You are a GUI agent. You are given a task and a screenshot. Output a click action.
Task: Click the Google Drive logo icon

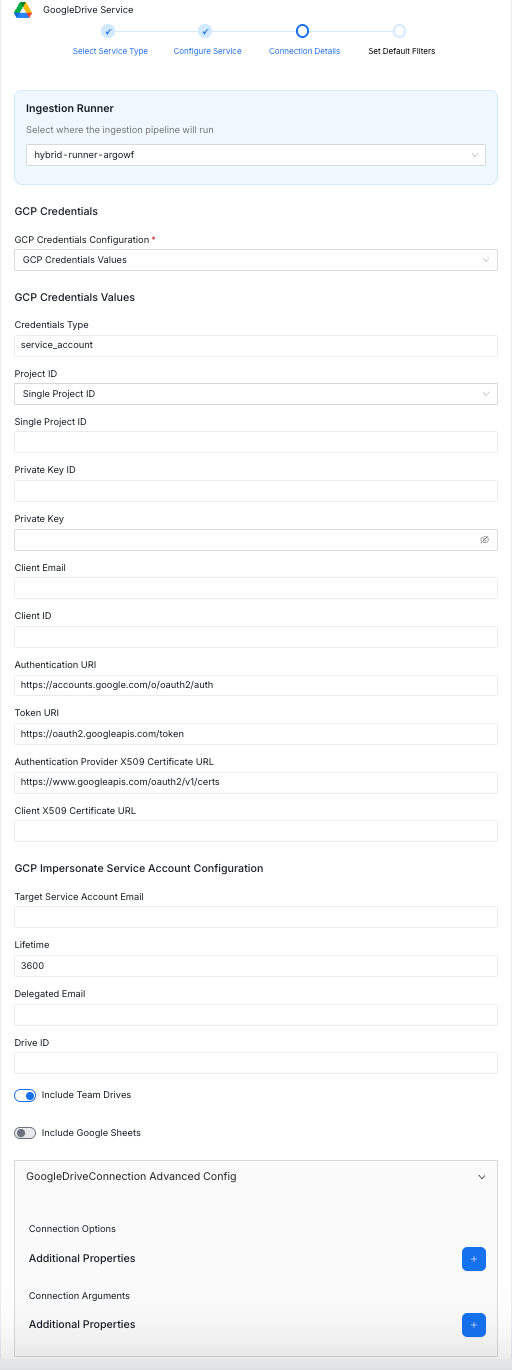pyautogui.click(x=23, y=9)
